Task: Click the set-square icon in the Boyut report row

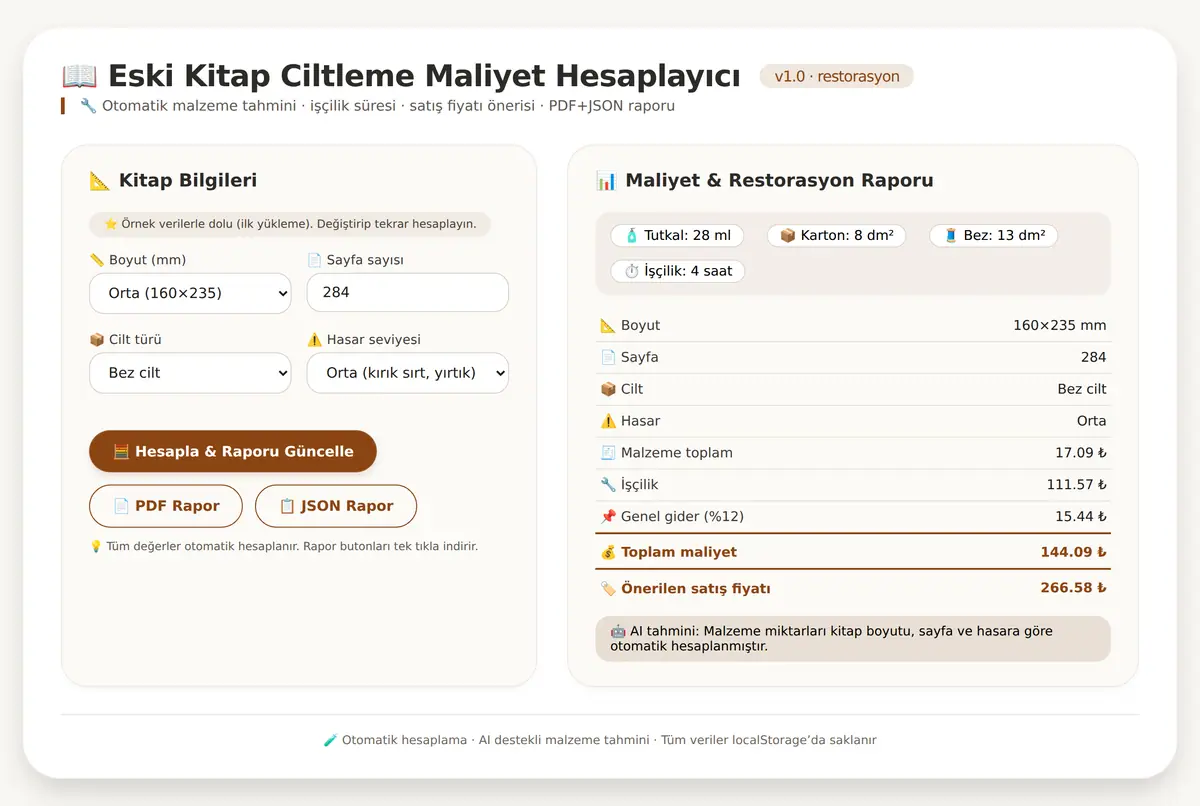Action: [608, 326]
